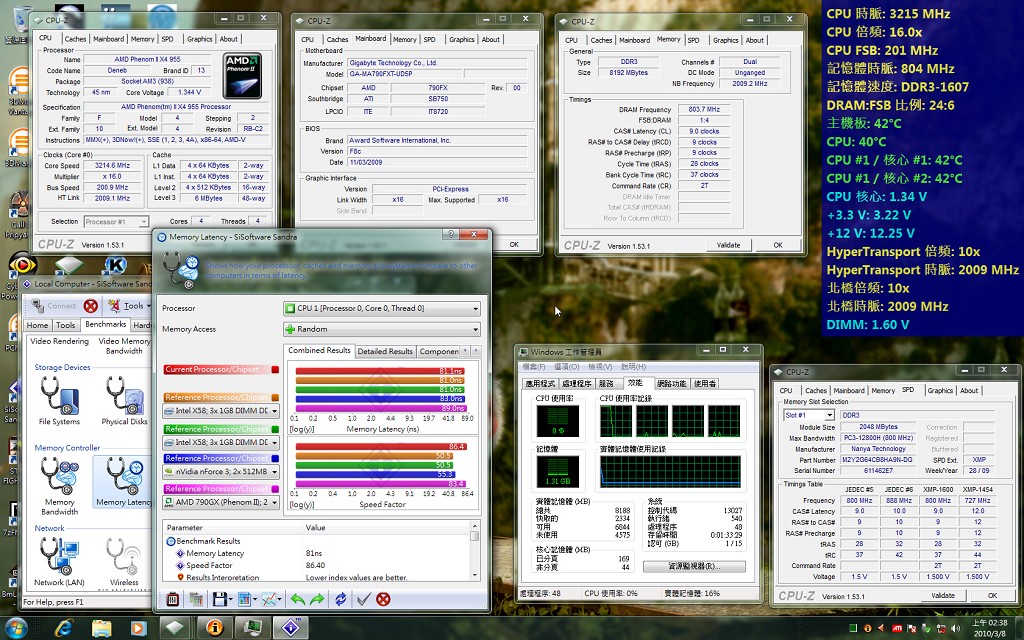Toggle the orange Reference Processor/Chipset checkbox
Viewport: 1024px width, 640px height.
point(275,397)
